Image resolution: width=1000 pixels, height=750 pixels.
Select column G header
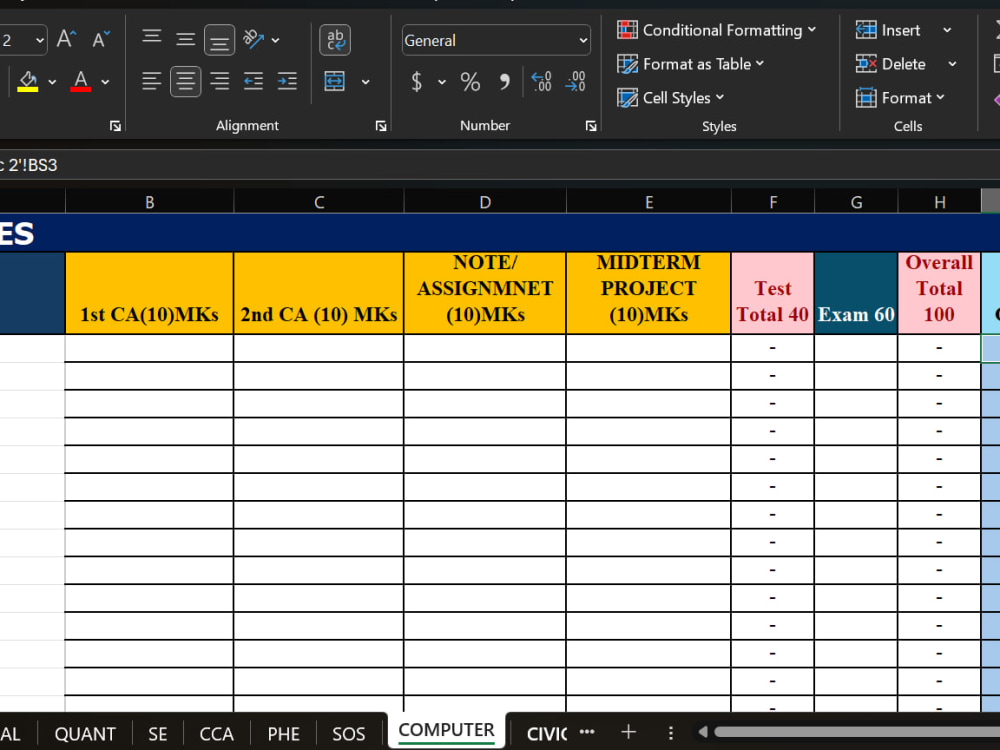tap(857, 202)
